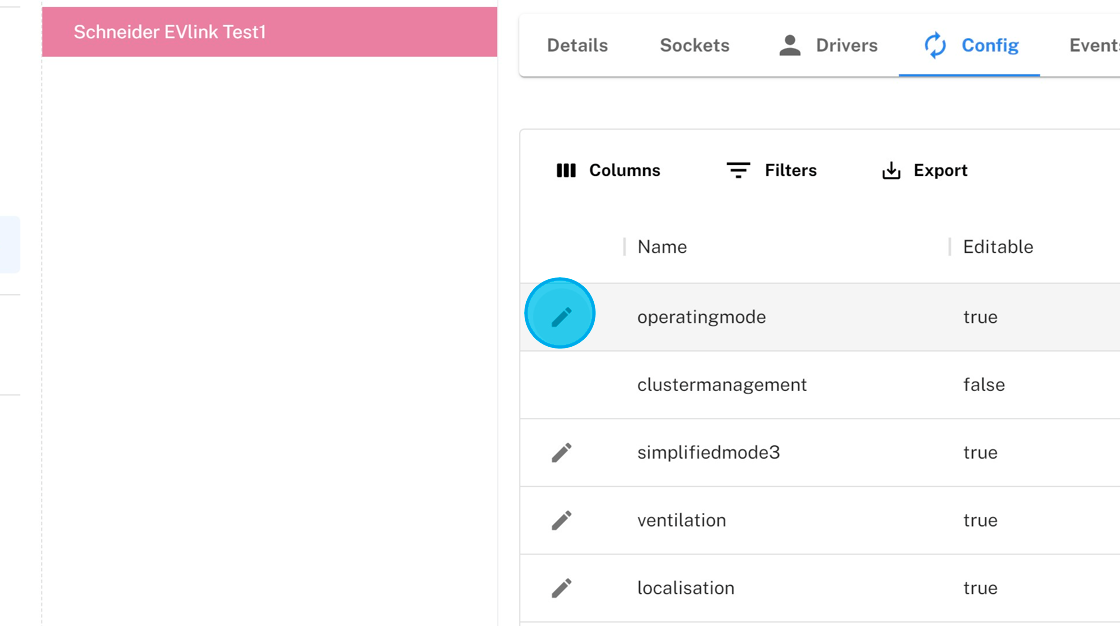
Task: Select the clustermanagement row name
Action: 721,385
